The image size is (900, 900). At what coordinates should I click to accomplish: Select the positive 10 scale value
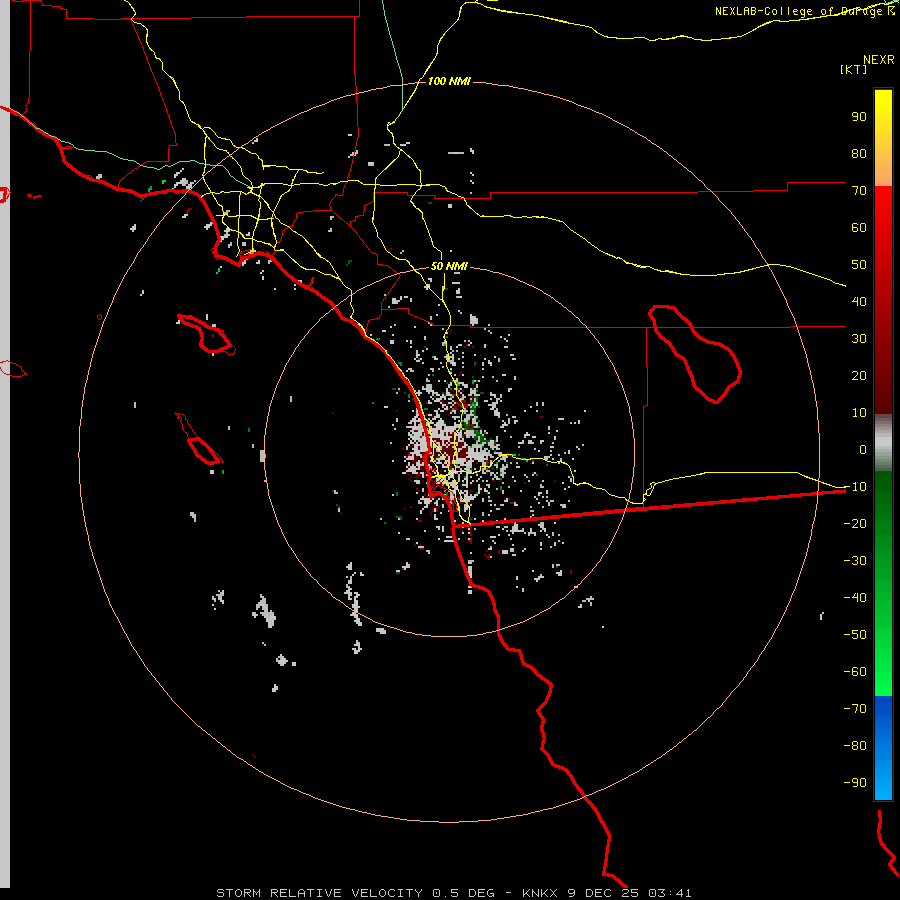coord(859,413)
